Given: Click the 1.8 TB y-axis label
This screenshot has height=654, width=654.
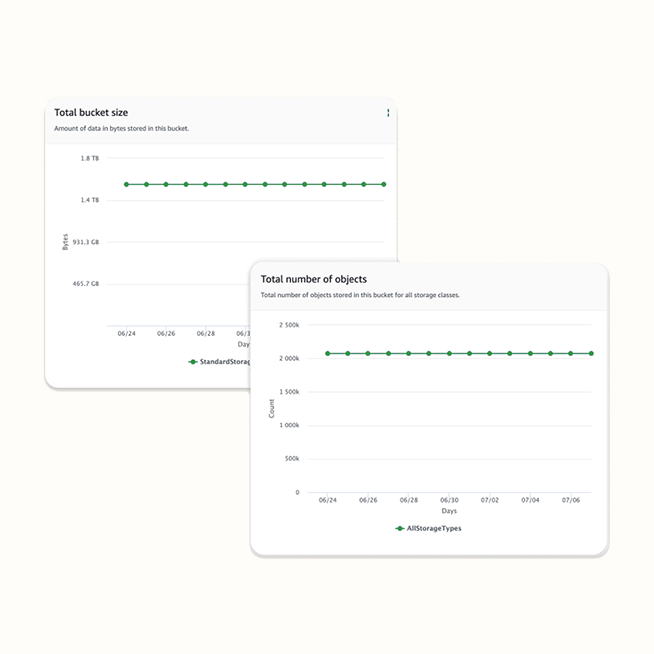Looking at the screenshot, I should coord(89,158).
